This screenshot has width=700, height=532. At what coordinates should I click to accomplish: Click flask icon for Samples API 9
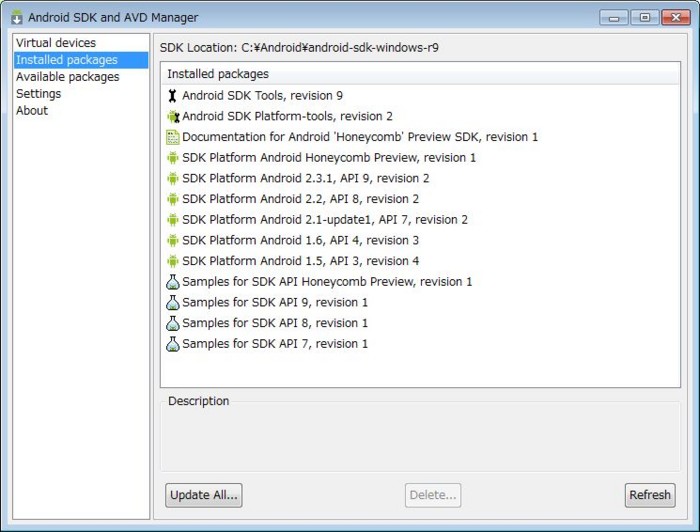coord(173,303)
